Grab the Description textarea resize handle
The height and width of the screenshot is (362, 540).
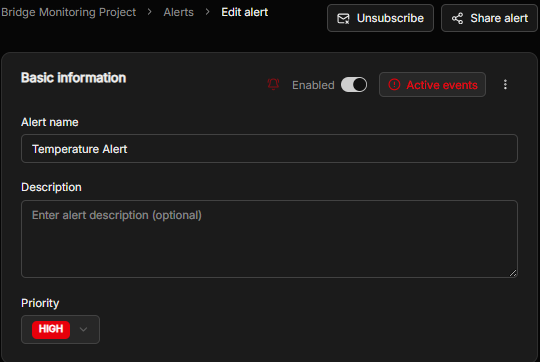[x=513, y=273]
